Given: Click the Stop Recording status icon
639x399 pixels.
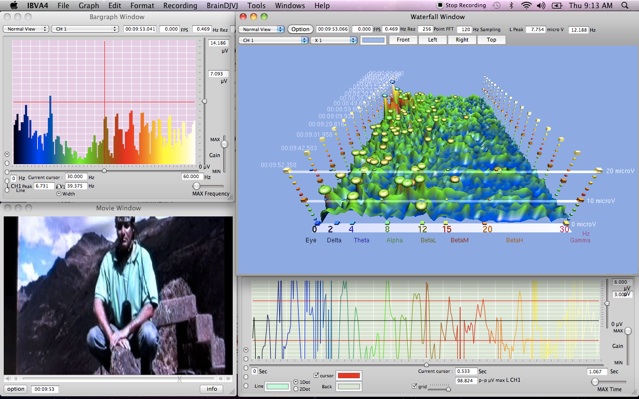Looking at the screenshot, I should tap(440, 5).
